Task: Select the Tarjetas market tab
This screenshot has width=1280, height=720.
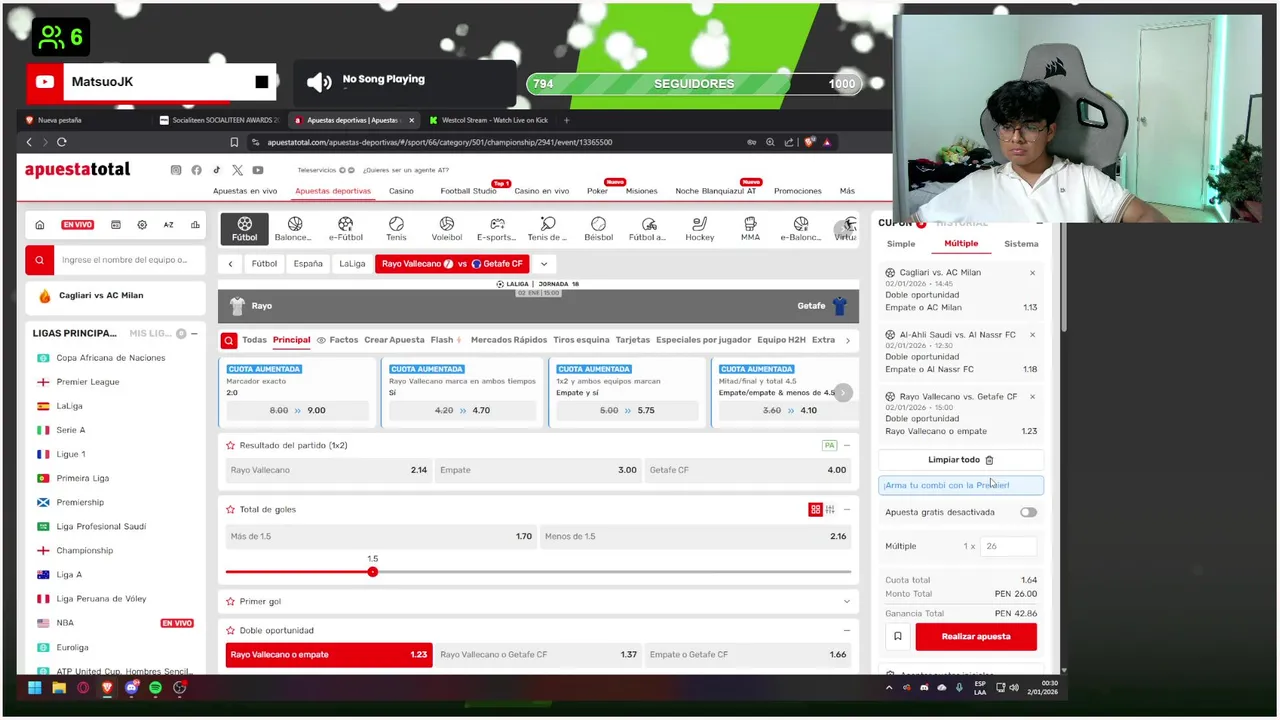Action: pos(632,340)
